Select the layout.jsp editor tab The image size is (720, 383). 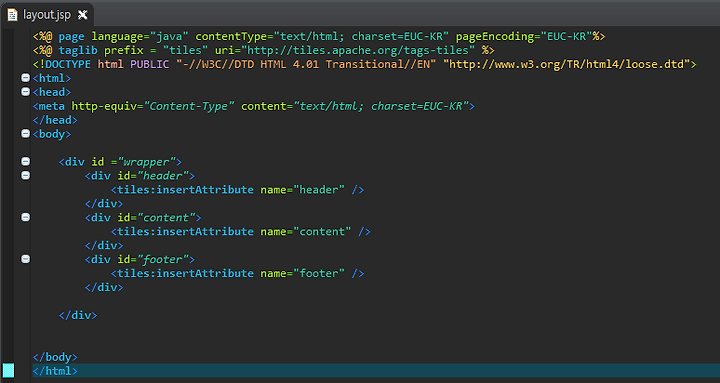47,15
